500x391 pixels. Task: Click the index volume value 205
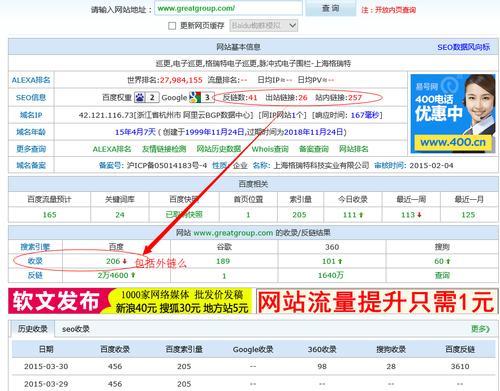pos(299,215)
